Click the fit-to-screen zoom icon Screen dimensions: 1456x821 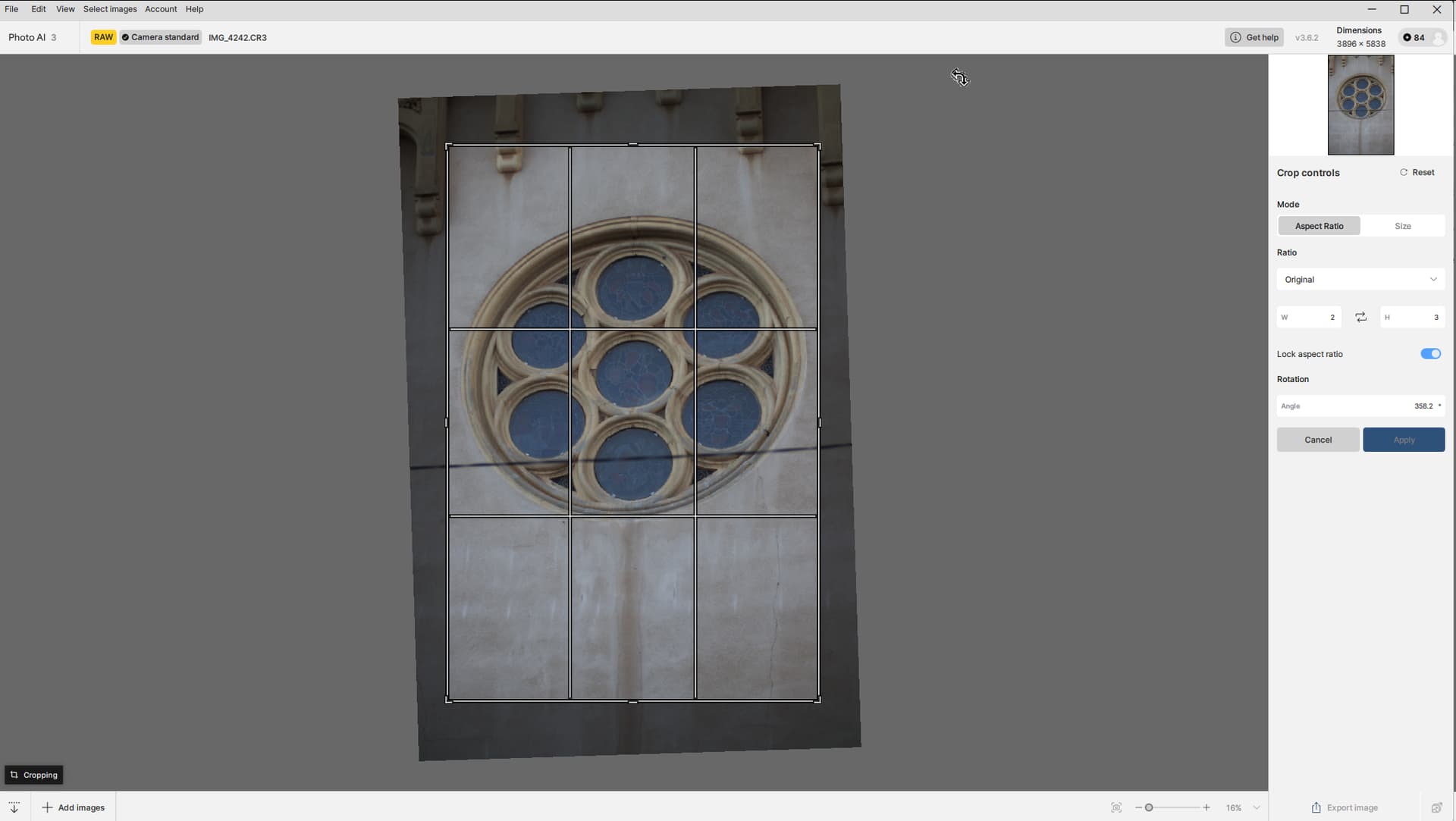click(x=1116, y=807)
